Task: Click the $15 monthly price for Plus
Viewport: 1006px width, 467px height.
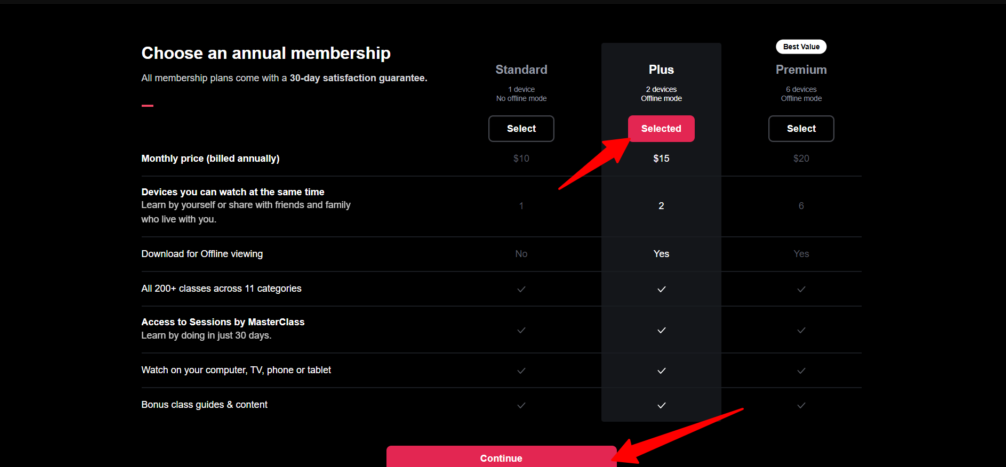Action: click(661, 159)
